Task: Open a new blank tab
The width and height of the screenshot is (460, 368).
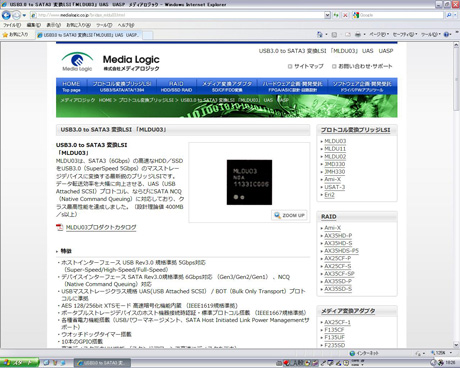Action: 148,35
